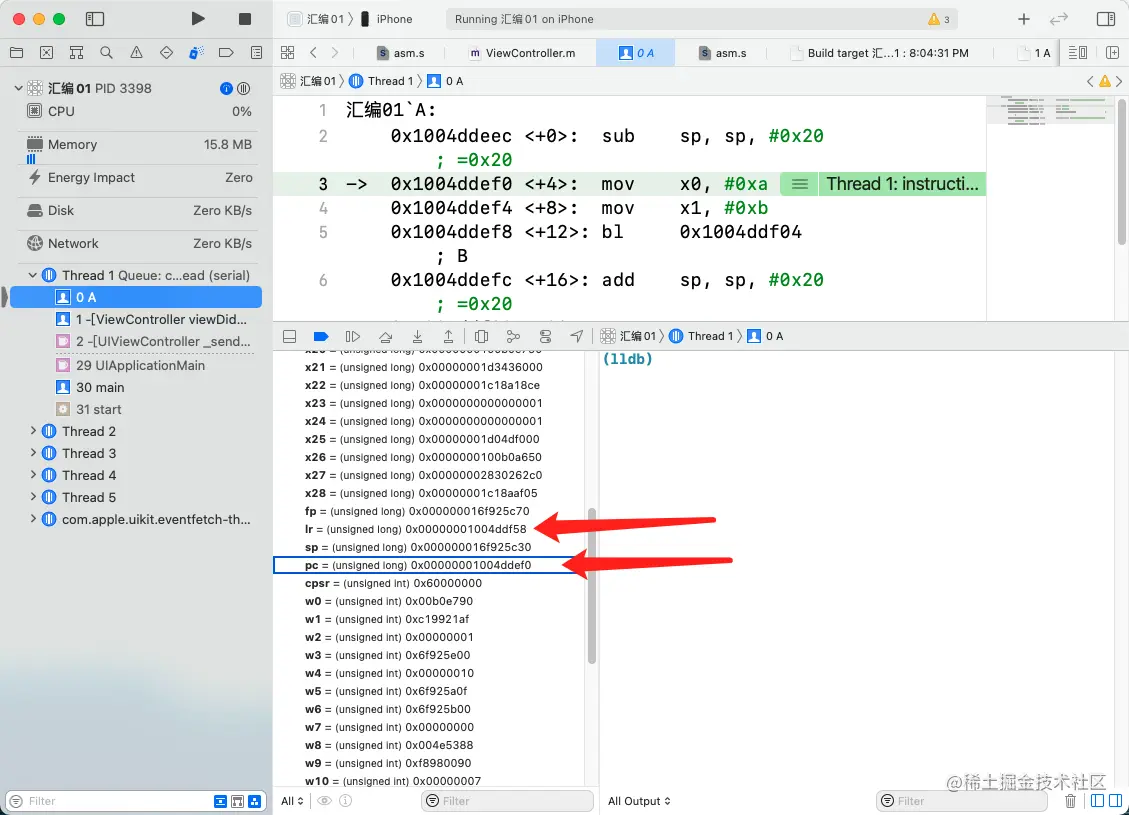Click the navigator Filter field

pos(108,801)
